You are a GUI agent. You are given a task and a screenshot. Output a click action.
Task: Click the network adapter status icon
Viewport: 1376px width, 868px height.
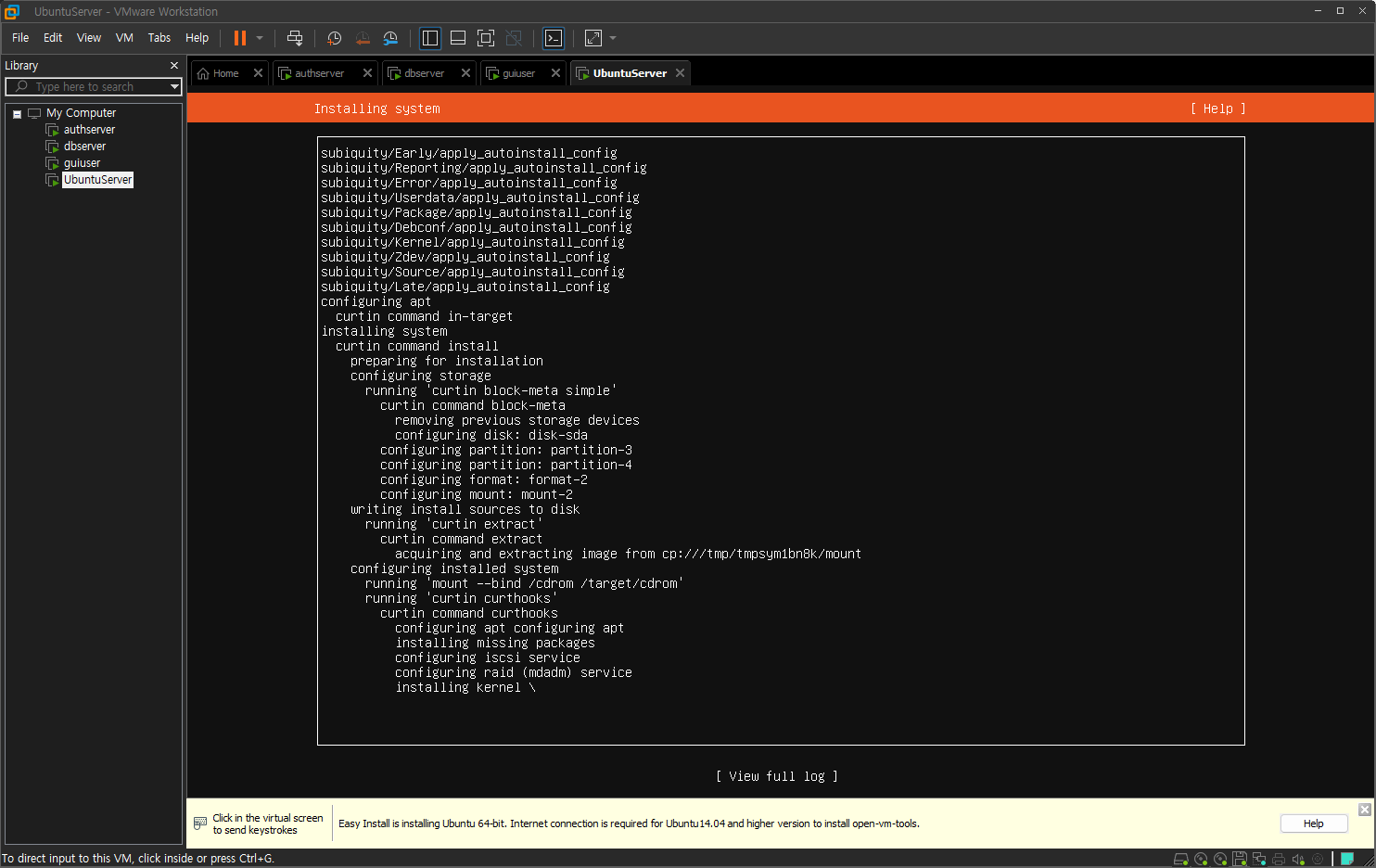pos(1259,859)
